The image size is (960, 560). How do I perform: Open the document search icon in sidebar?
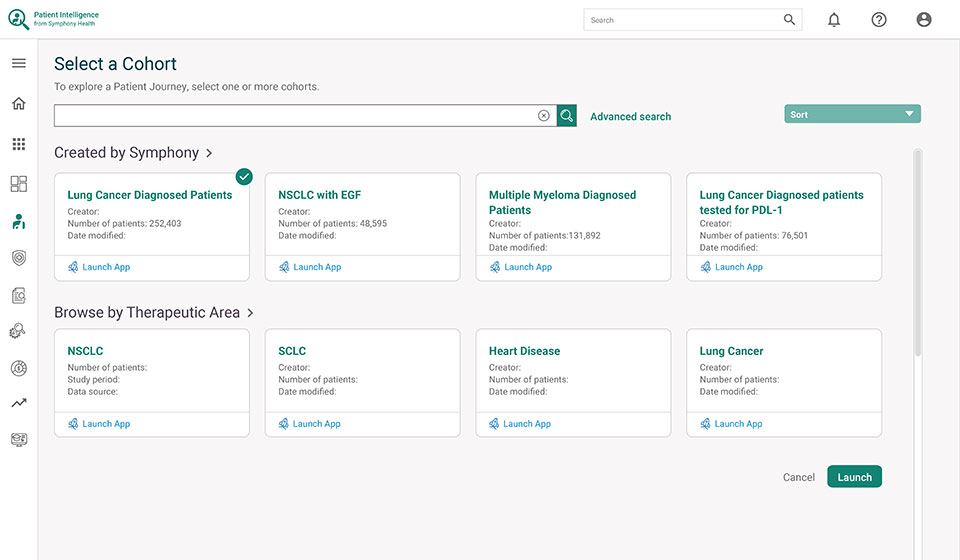click(19, 296)
